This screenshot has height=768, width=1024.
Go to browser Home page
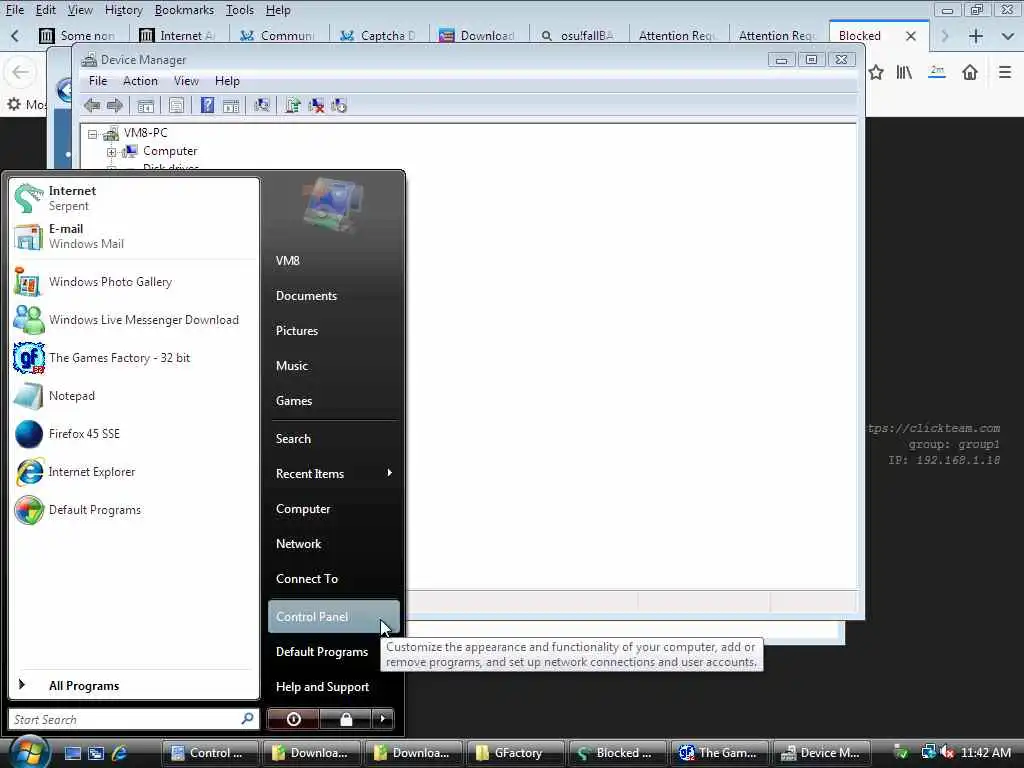click(x=970, y=72)
